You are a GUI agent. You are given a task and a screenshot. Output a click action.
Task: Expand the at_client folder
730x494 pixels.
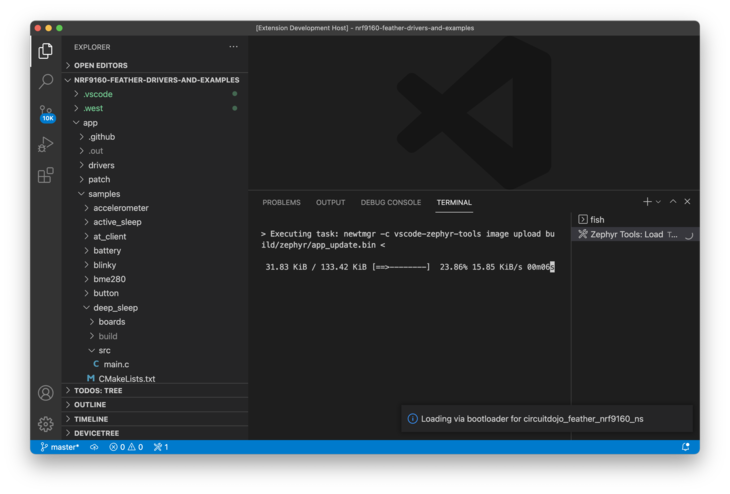(155, 237)
